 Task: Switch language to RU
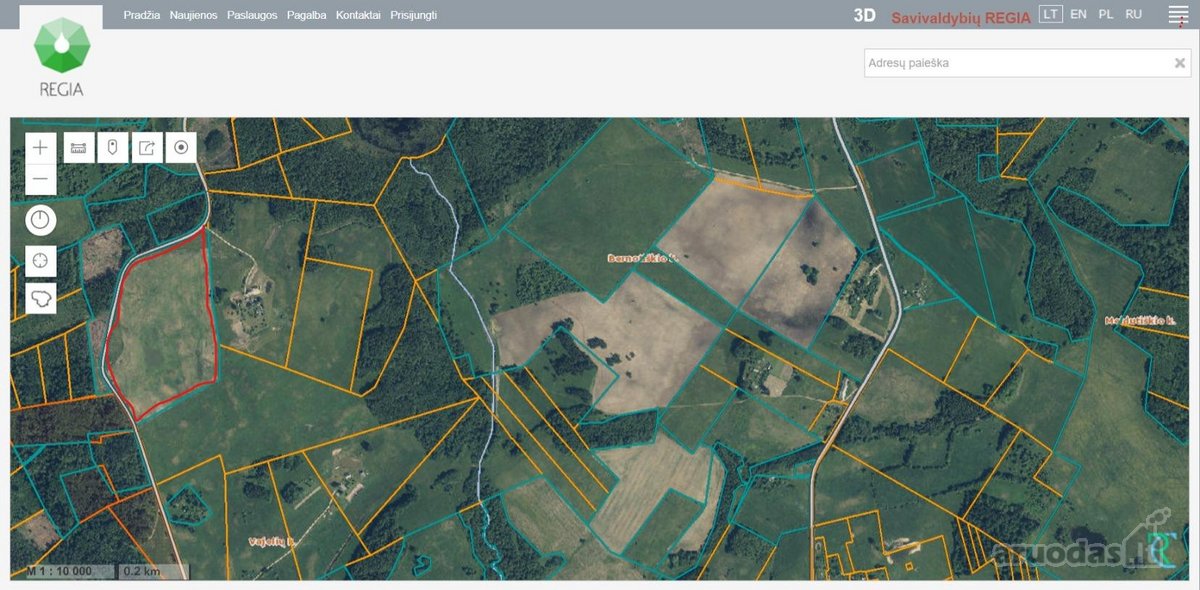coord(1133,14)
